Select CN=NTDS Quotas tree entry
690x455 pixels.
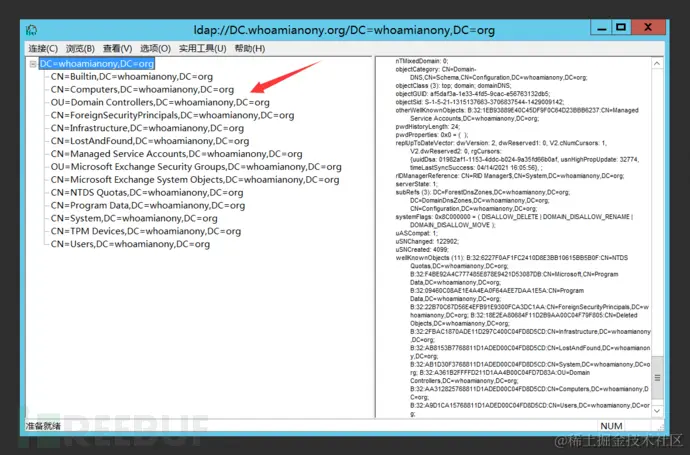click(147, 192)
